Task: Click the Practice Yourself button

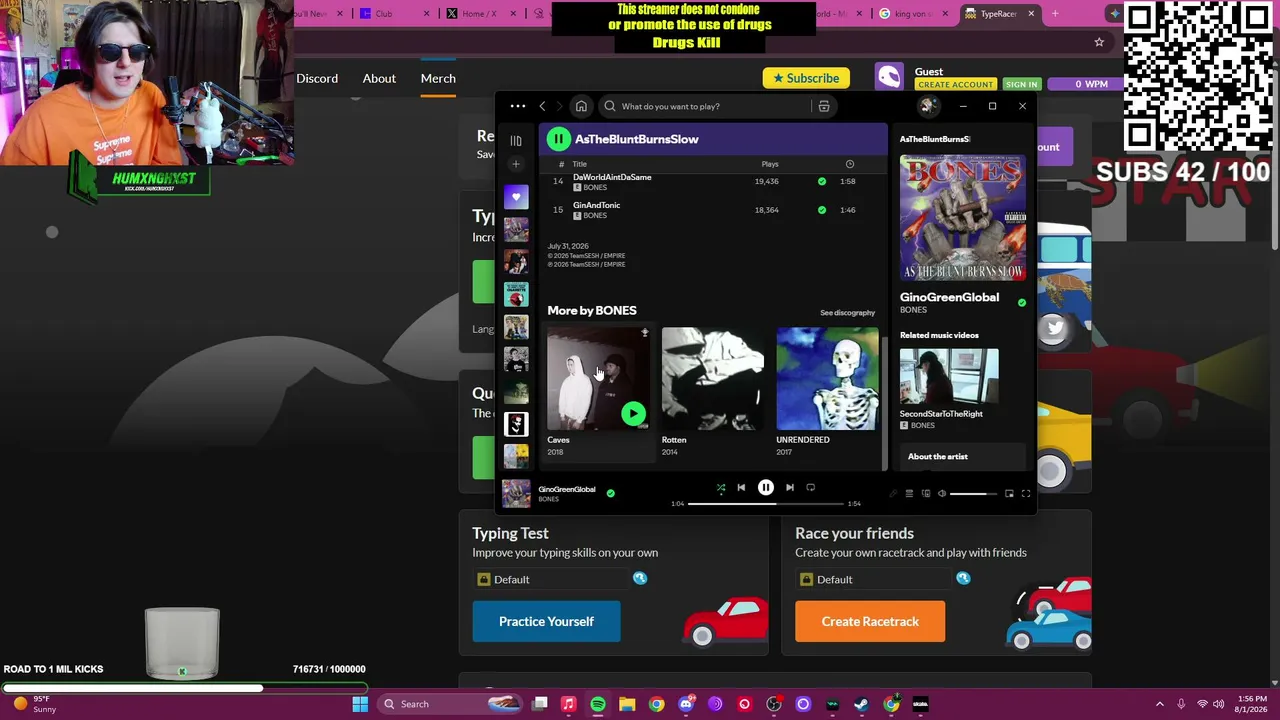Action: click(546, 621)
